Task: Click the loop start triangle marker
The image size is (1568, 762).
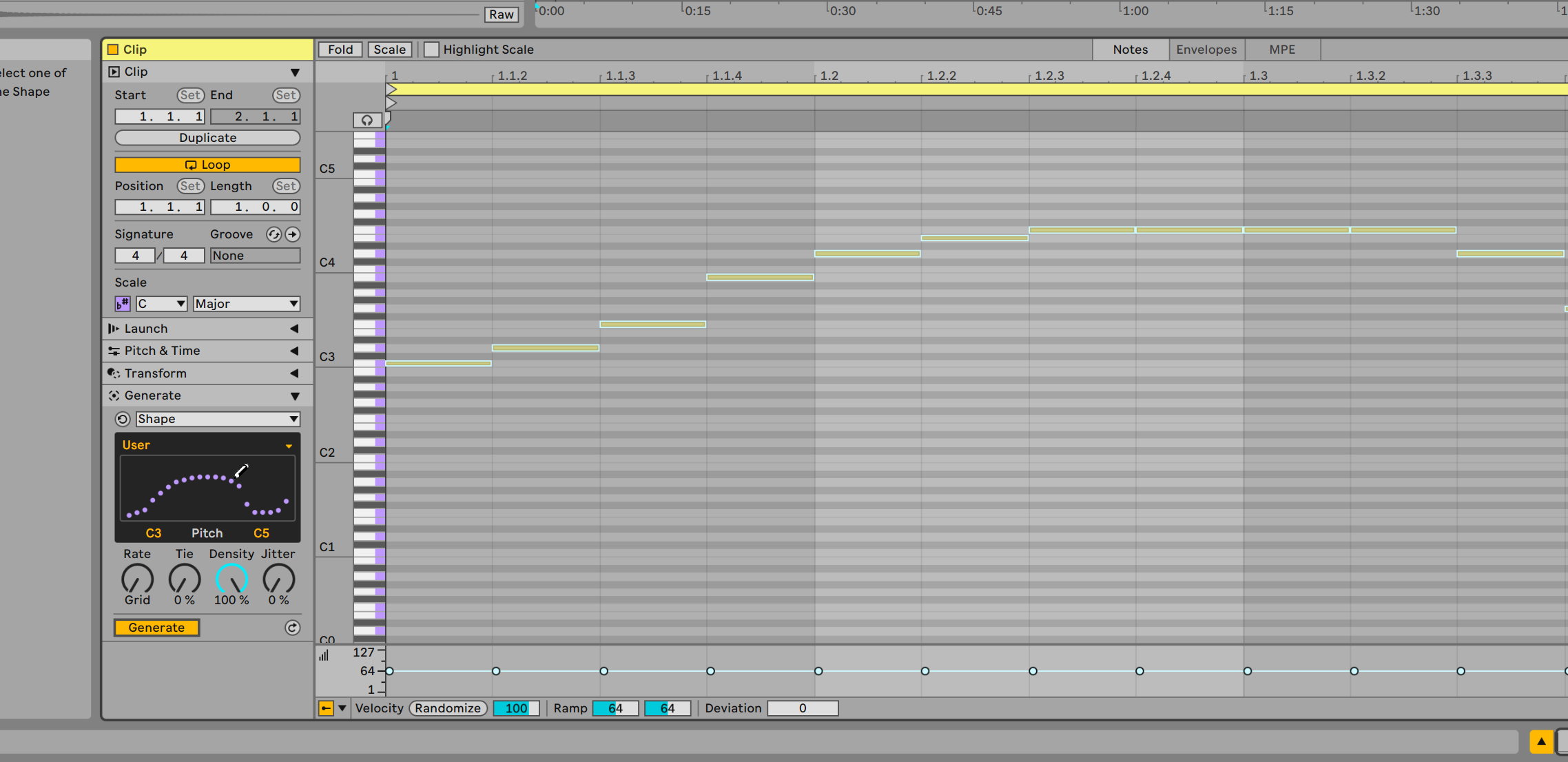Action: click(391, 90)
